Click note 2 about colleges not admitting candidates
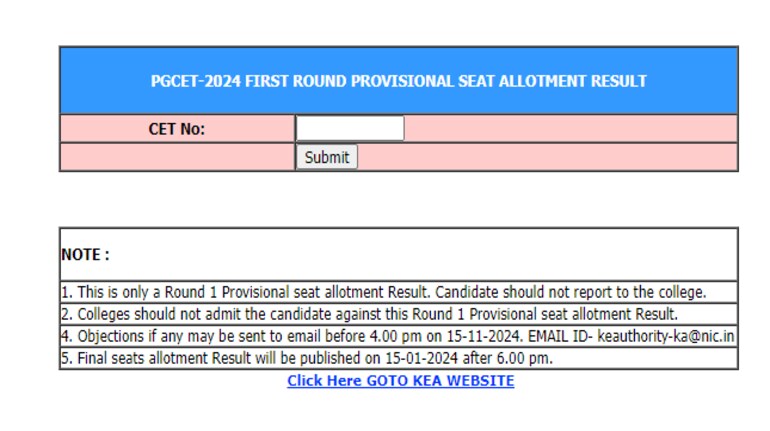770x431 pixels. [370, 314]
